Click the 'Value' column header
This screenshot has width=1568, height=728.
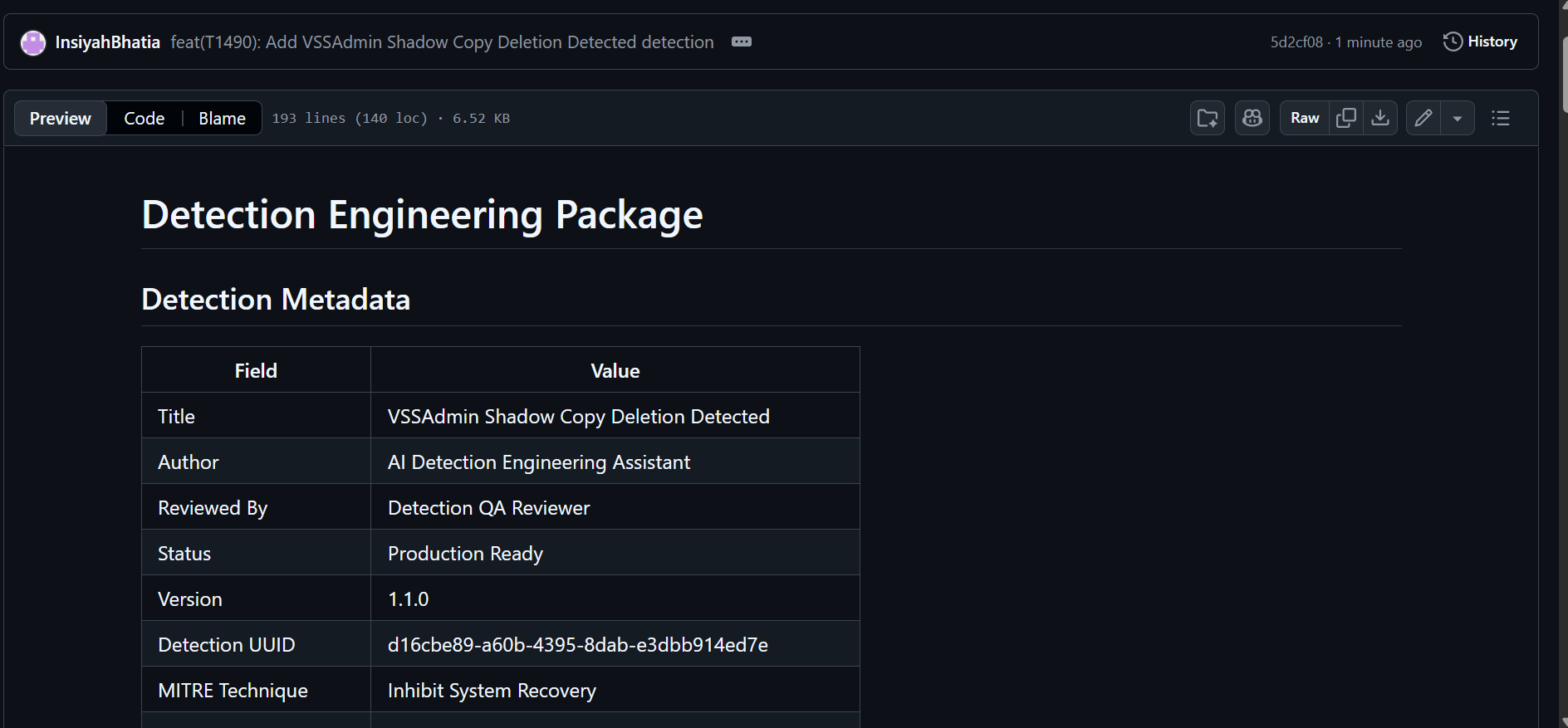coord(615,370)
